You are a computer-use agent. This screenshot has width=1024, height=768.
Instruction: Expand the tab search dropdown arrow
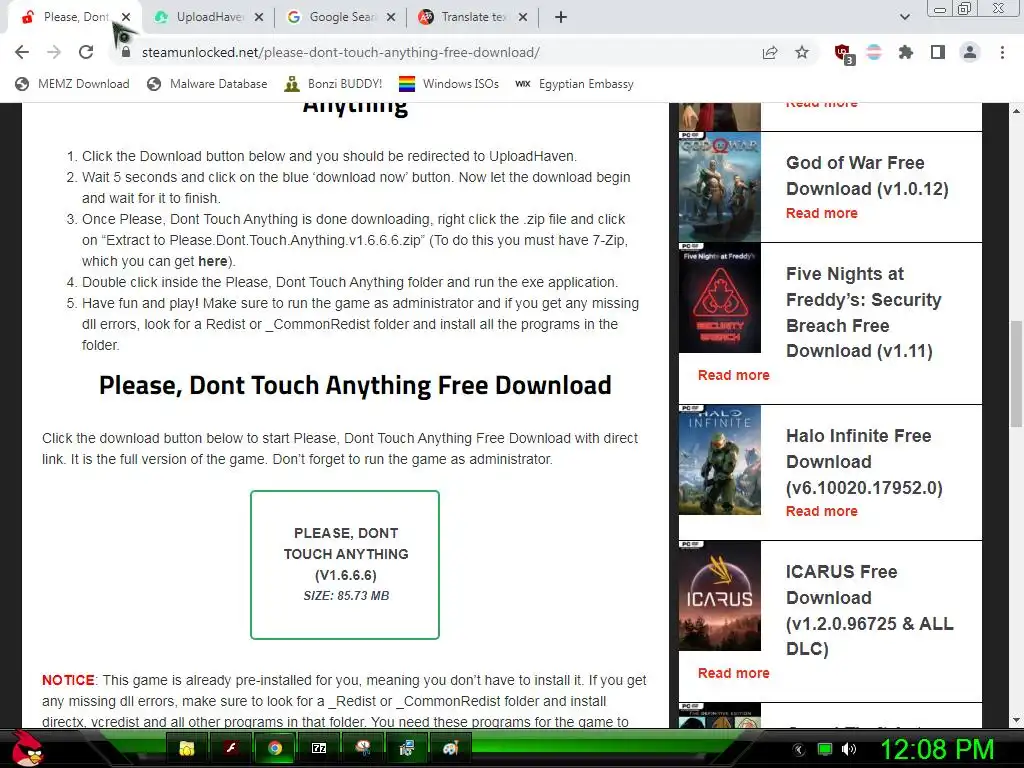tap(904, 17)
